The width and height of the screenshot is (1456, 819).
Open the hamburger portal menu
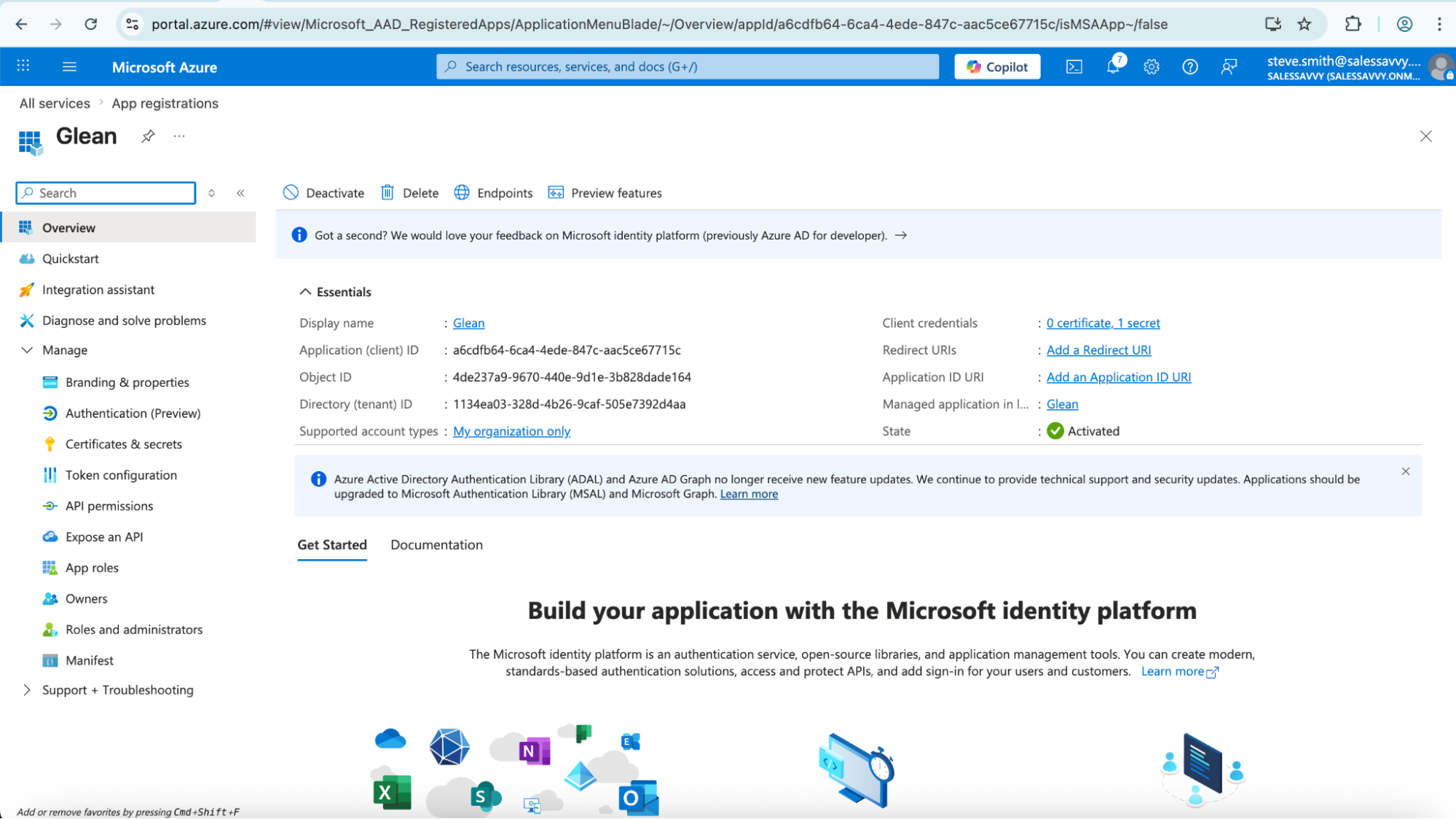pyautogui.click(x=69, y=67)
